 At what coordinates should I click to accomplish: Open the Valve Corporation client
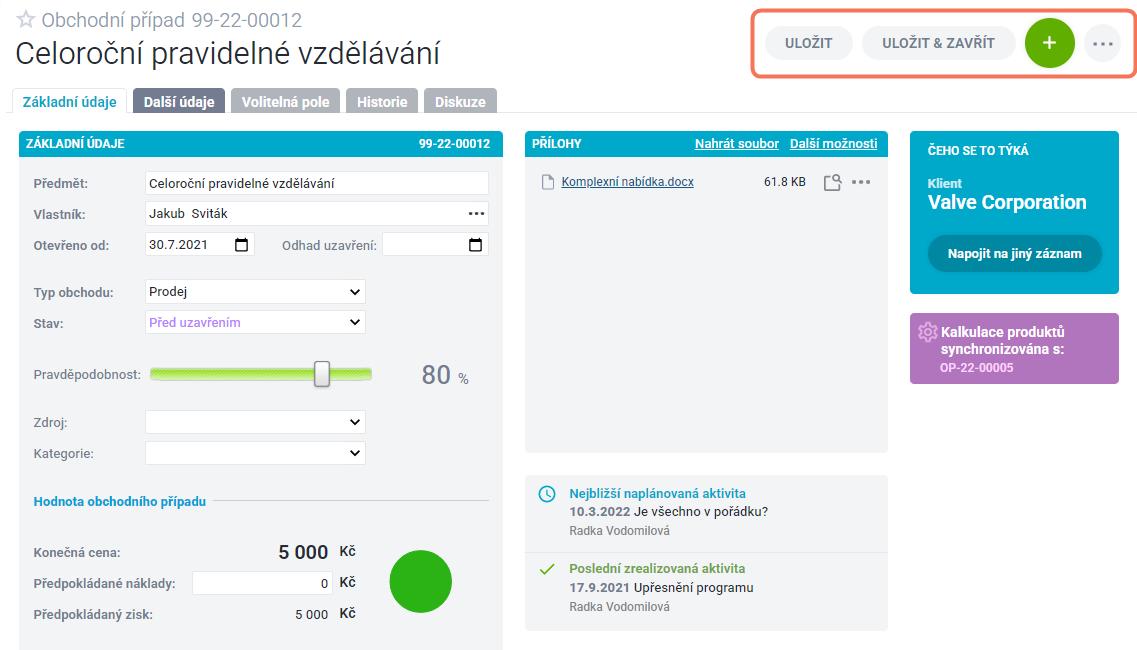[1007, 202]
